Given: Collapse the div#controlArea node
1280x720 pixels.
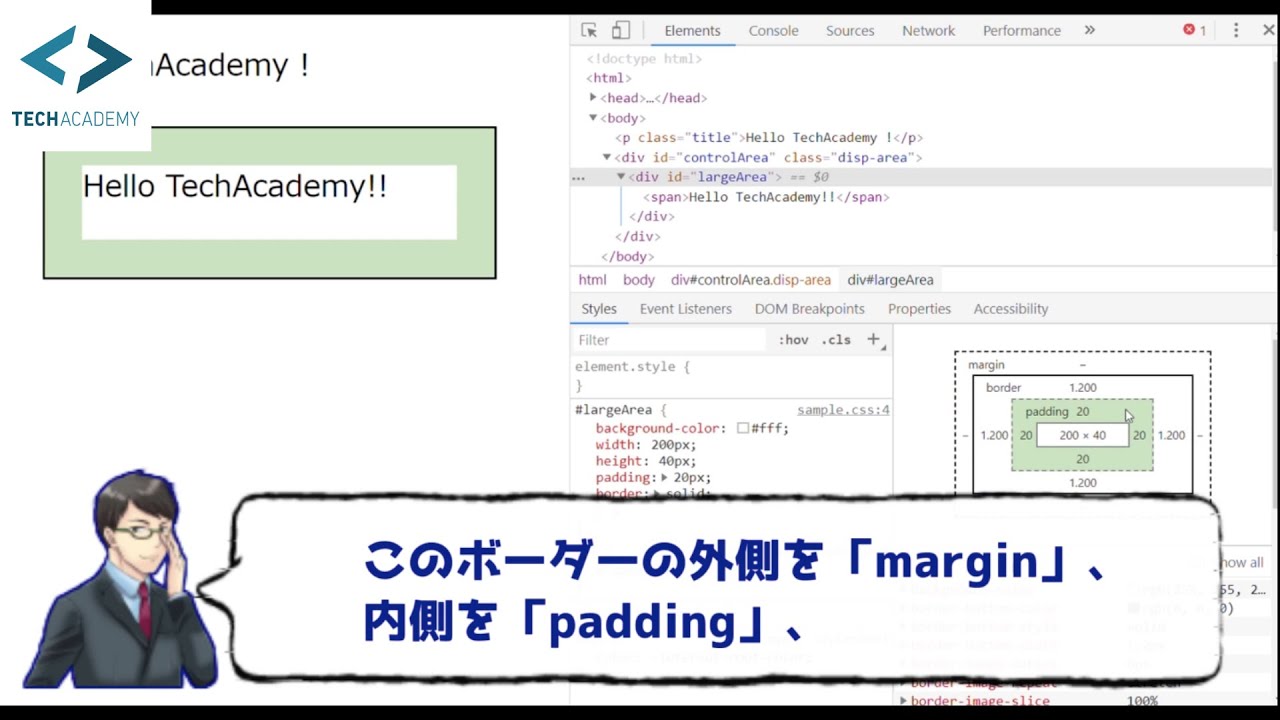Looking at the screenshot, I should pyautogui.click(x=607, y=157).
